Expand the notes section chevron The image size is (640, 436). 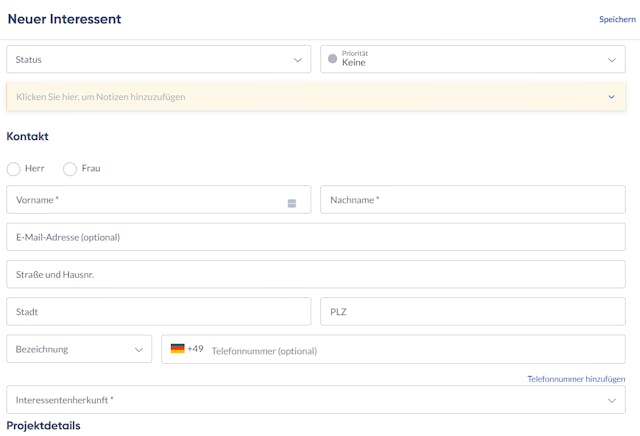pyautogui.click(x=611, y=97)
